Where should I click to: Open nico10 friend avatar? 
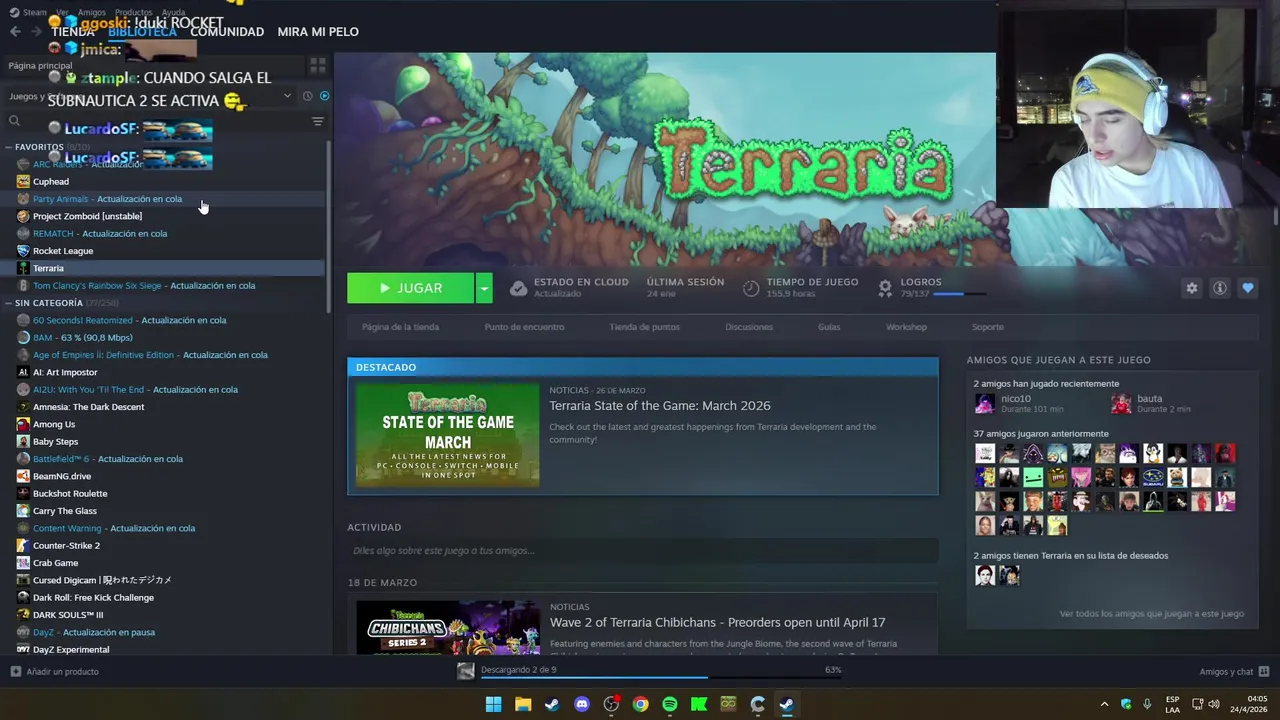pyautogui.click(x=985, y=404)
